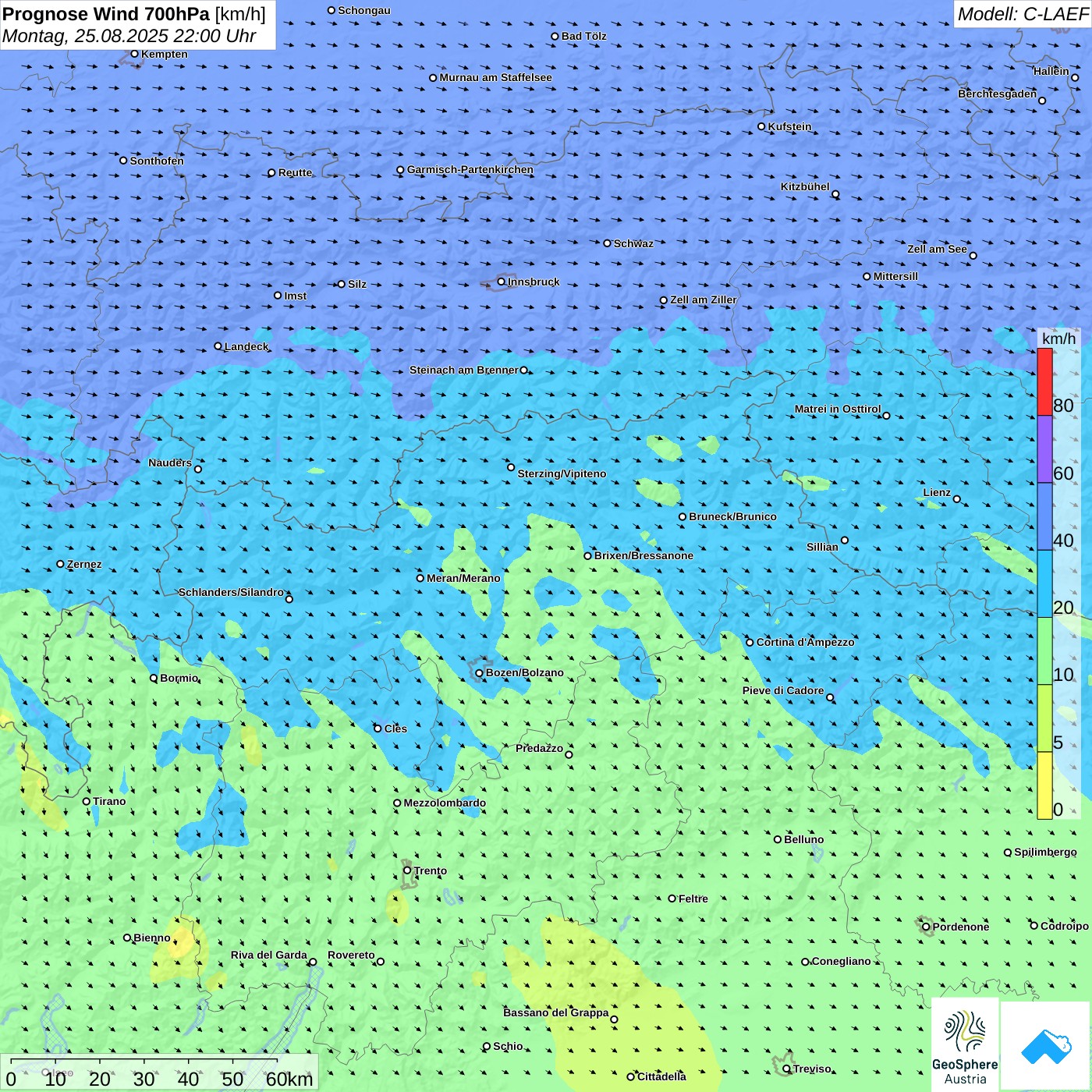Screen dimensions: 1092x1092
Task: Click the Zernez city marker
Action: [60, 564]
